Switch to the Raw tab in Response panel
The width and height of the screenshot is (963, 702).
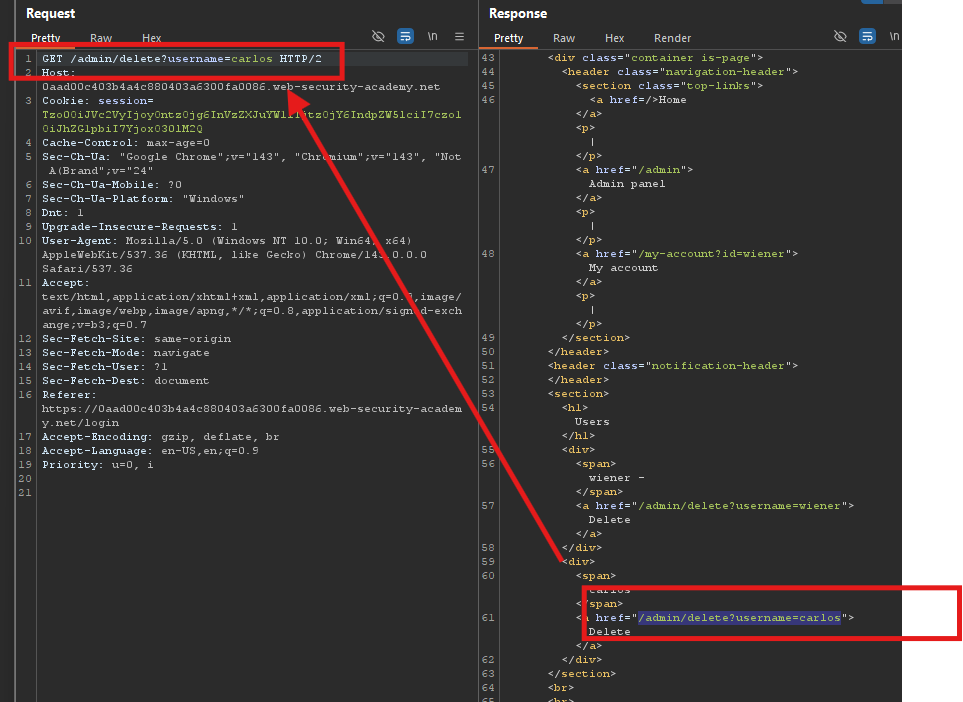564,38
